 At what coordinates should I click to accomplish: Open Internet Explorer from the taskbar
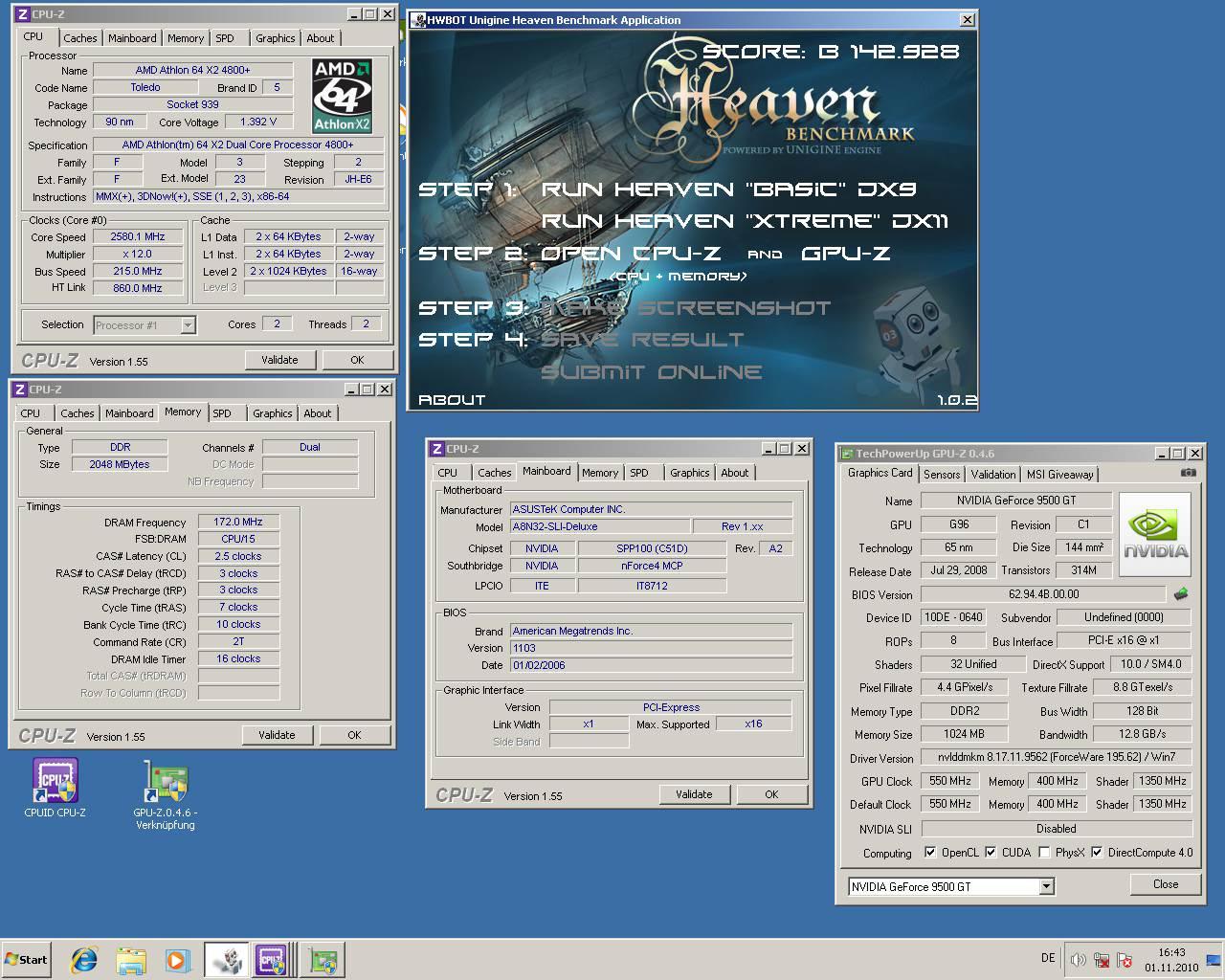tap(84, 960)
